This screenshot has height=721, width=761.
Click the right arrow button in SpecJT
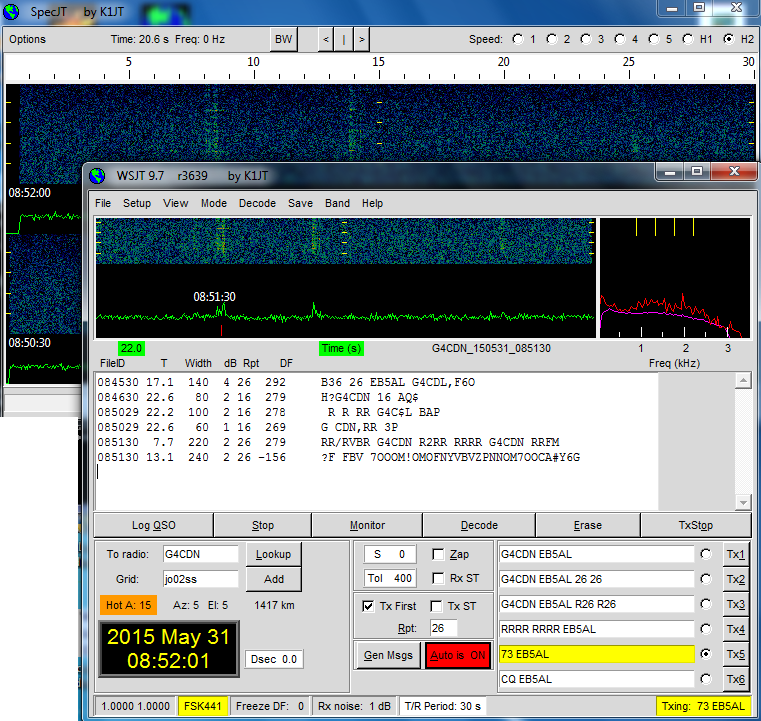[x=362, y=39]
